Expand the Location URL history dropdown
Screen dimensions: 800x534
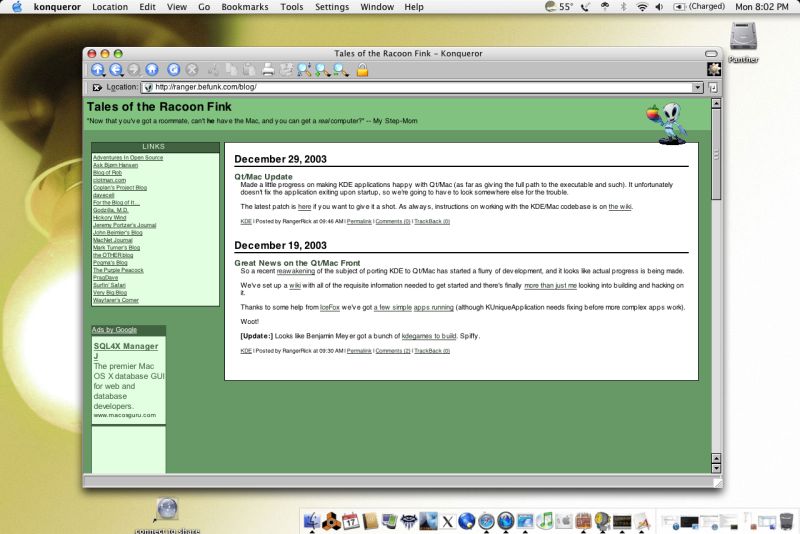click(x=697, y=87)
